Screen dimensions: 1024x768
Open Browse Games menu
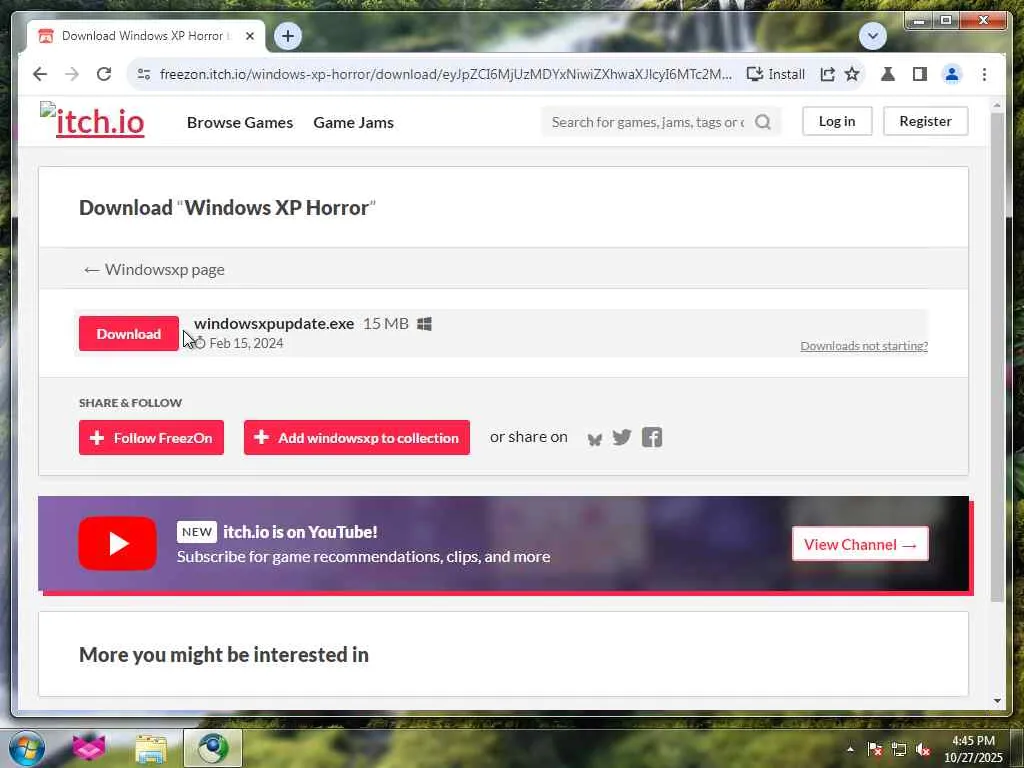pyautogui.click(x=240, y=122)
